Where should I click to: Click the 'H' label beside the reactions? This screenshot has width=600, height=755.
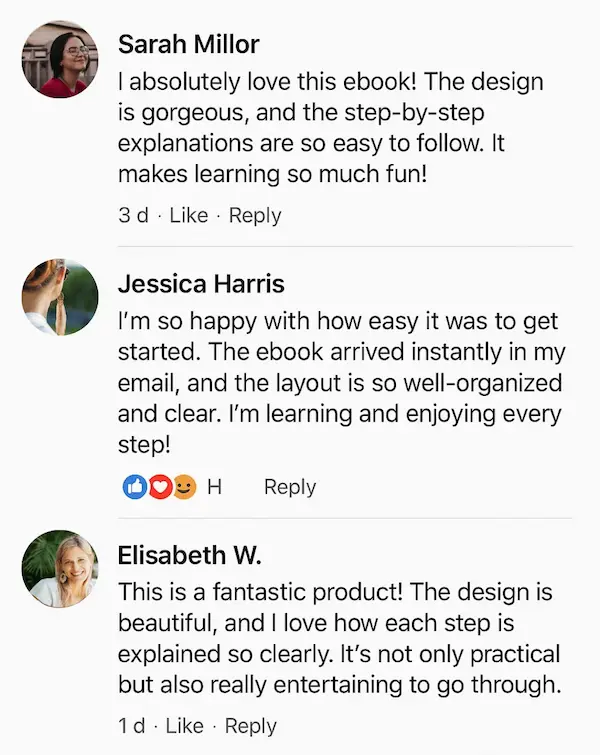point(213,487)
